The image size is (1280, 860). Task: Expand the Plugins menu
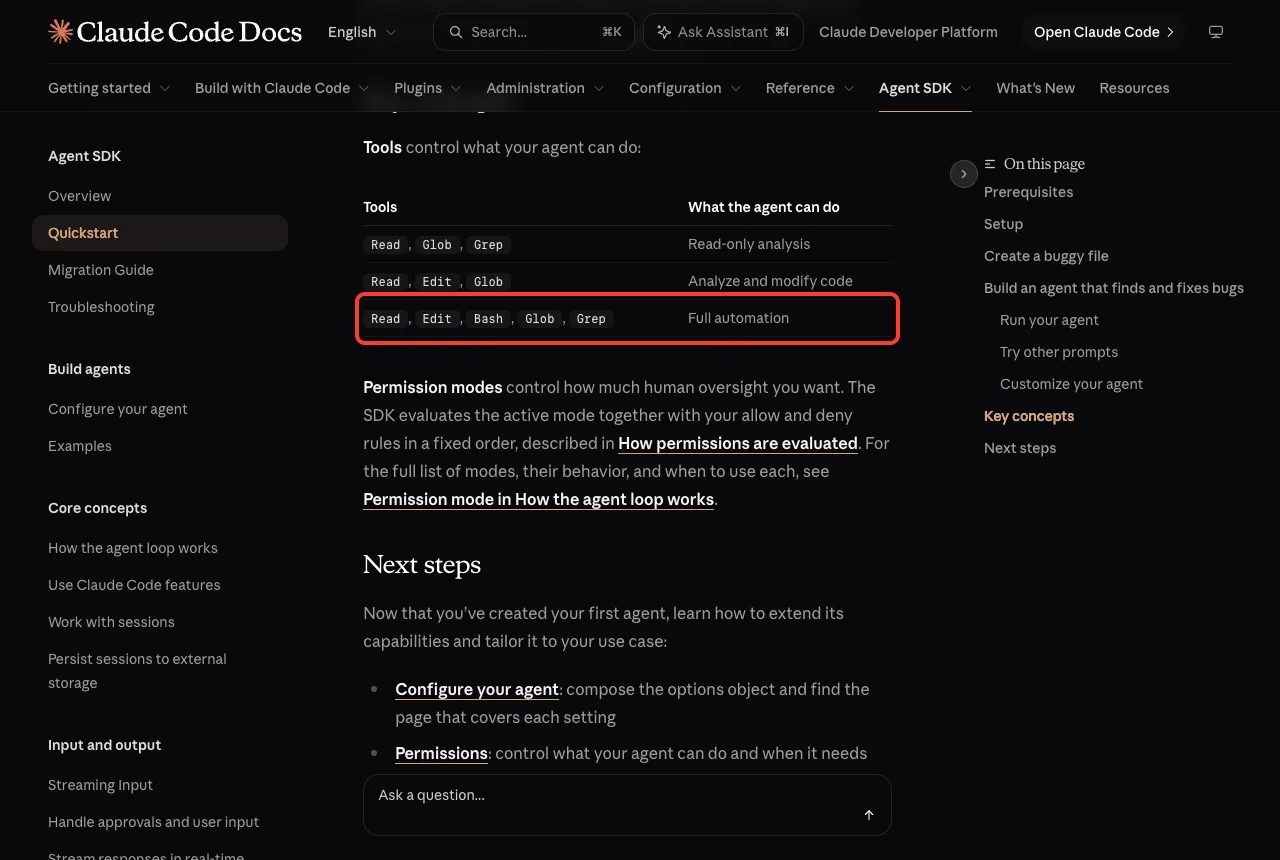[428, 88]
